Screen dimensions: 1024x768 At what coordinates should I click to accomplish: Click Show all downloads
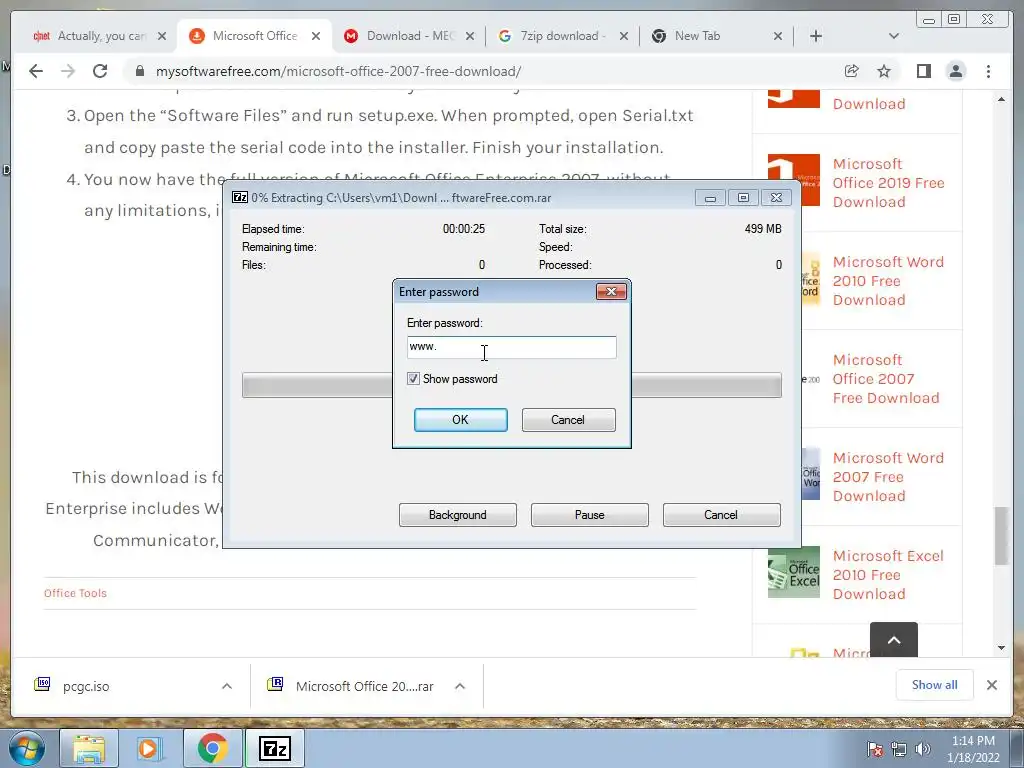(x=935, y=684)
